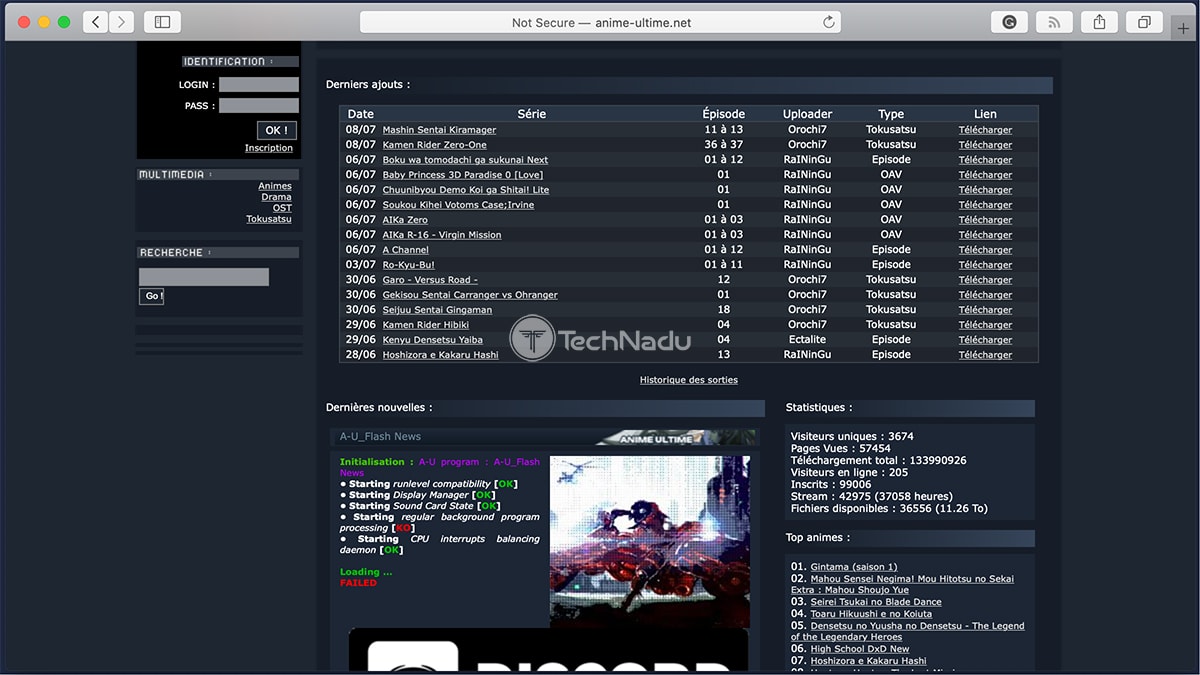Open OST in the Multimedia menu
The image size is (1200, 675).
pos(283,208)
